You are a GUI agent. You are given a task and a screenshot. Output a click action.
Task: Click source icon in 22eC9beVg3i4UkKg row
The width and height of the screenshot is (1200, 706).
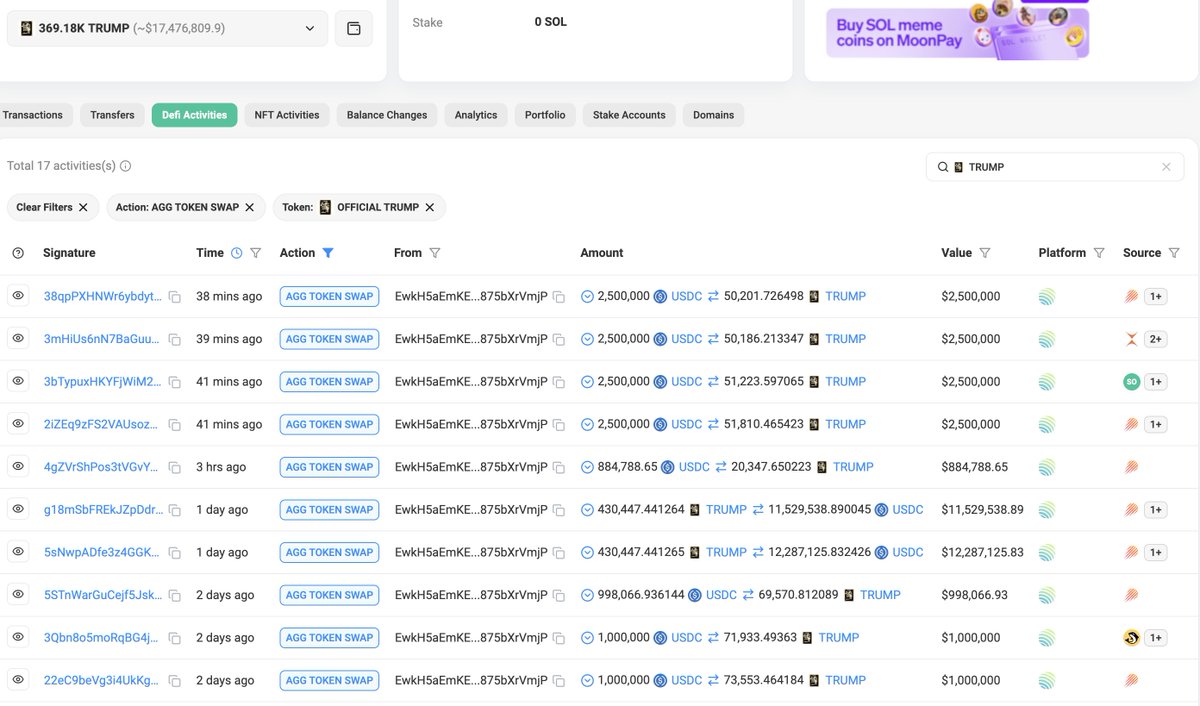click(1132, 680)
